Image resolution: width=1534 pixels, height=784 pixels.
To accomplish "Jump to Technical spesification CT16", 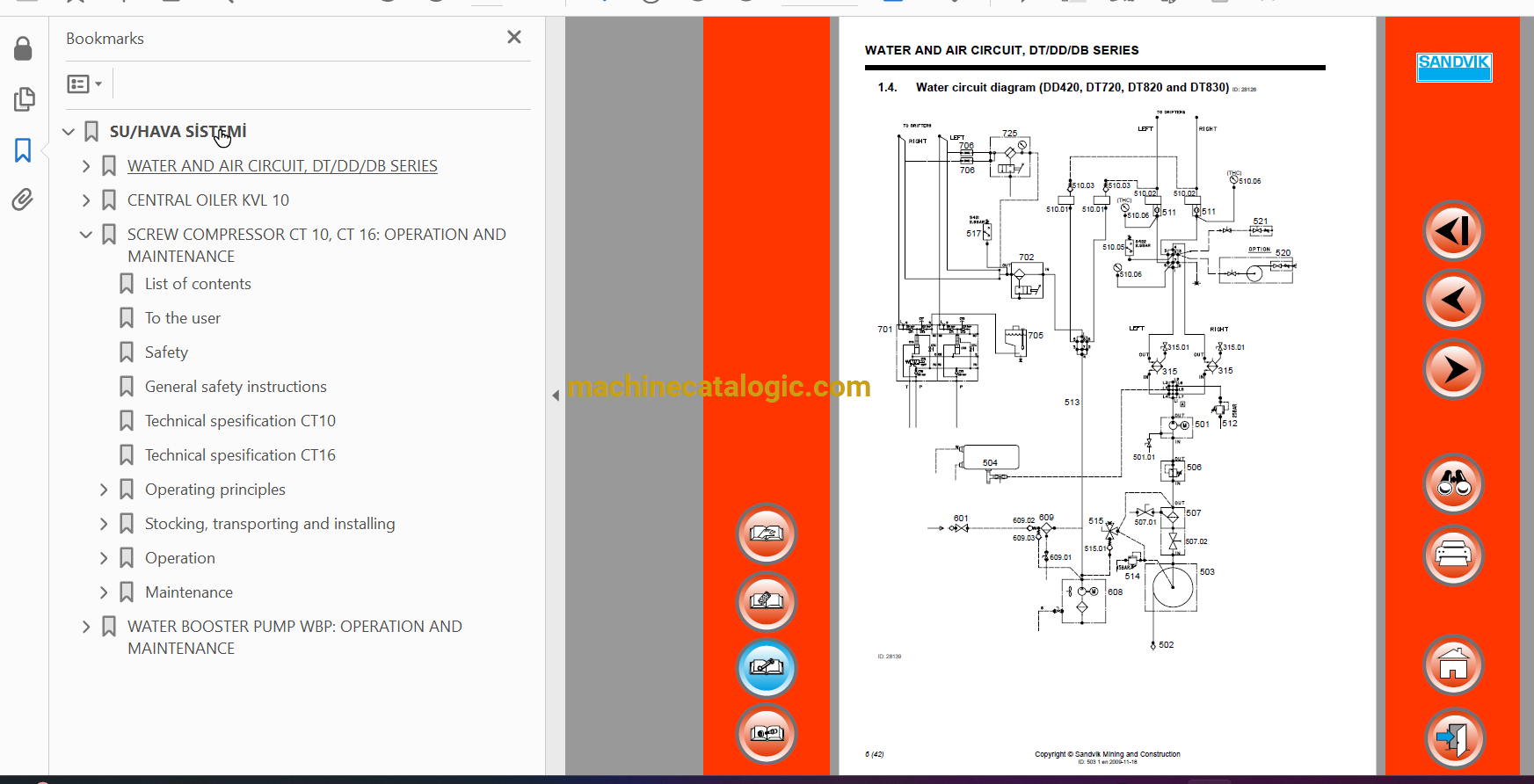I will [240, 455].
